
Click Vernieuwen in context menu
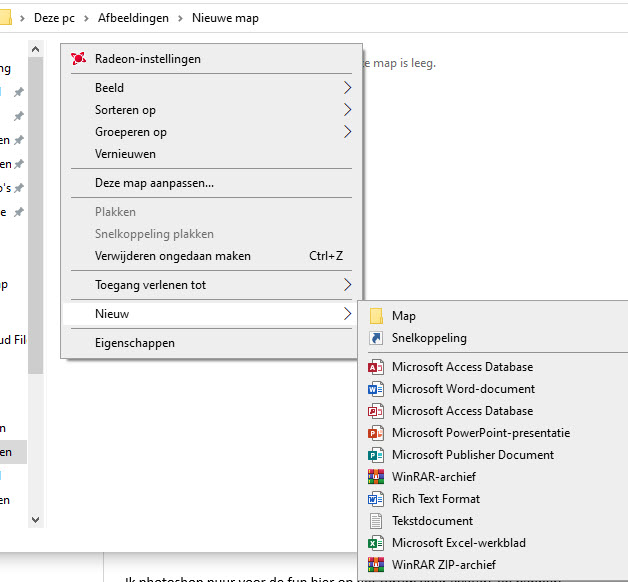(x=125, y=154)
